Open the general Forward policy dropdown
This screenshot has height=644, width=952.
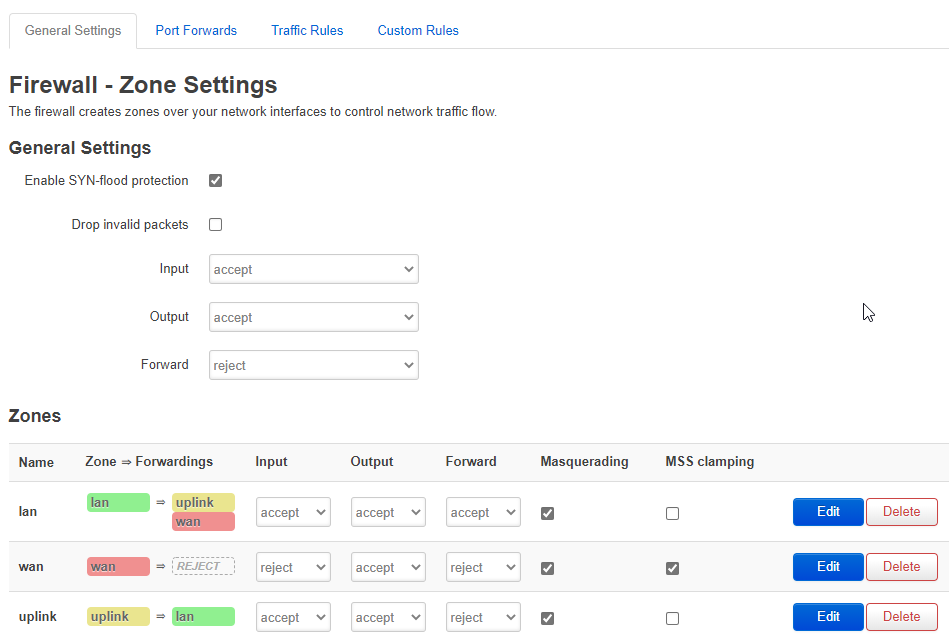pyautogui.click(x=313, y=366)
